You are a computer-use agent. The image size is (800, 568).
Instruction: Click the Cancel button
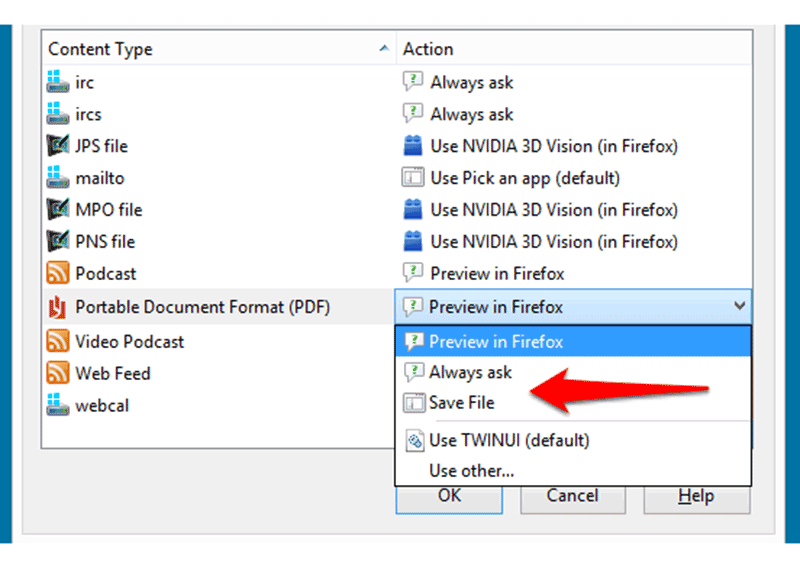pos(572,498)
